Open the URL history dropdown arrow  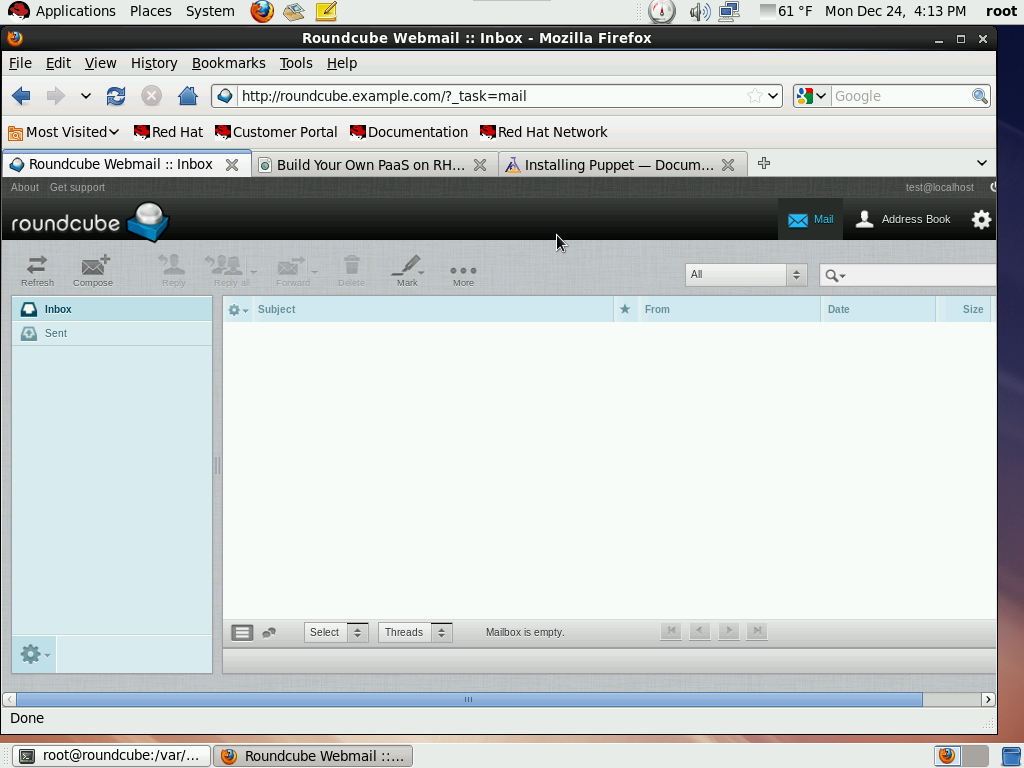(773, 96)
